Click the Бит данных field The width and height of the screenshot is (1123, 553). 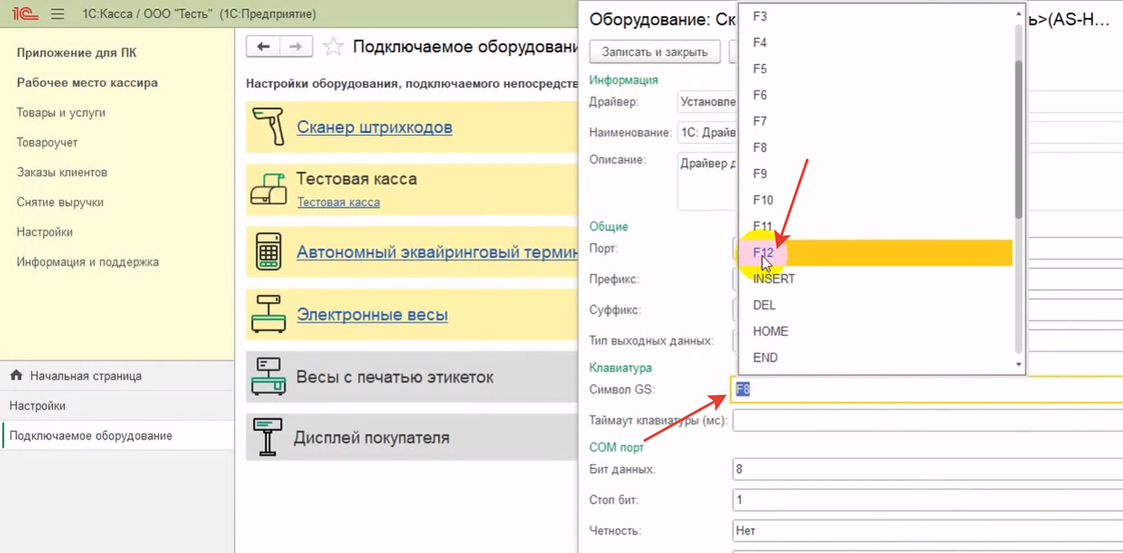click(x=927, y=469)
